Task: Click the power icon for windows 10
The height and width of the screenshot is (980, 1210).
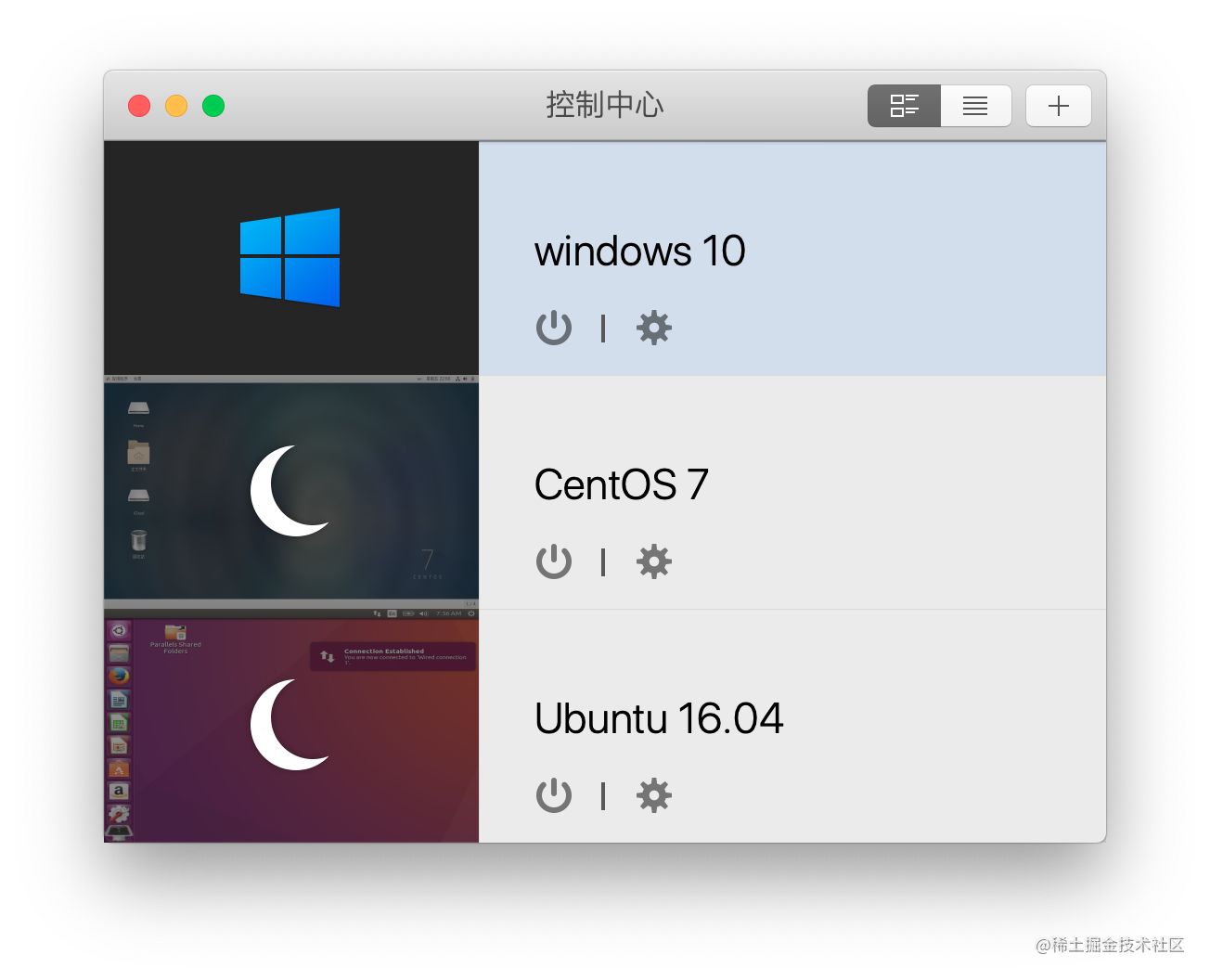Action: coord(554,328)
